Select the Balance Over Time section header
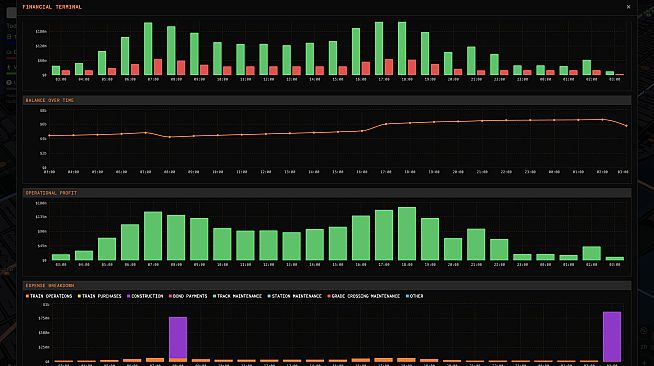 (x=327, y=100)
